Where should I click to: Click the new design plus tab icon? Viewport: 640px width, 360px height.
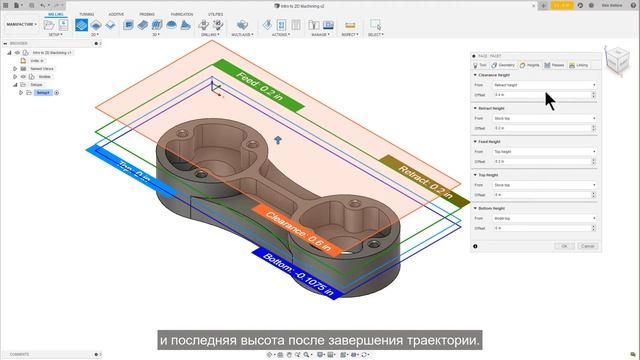(x=543, y=5)
